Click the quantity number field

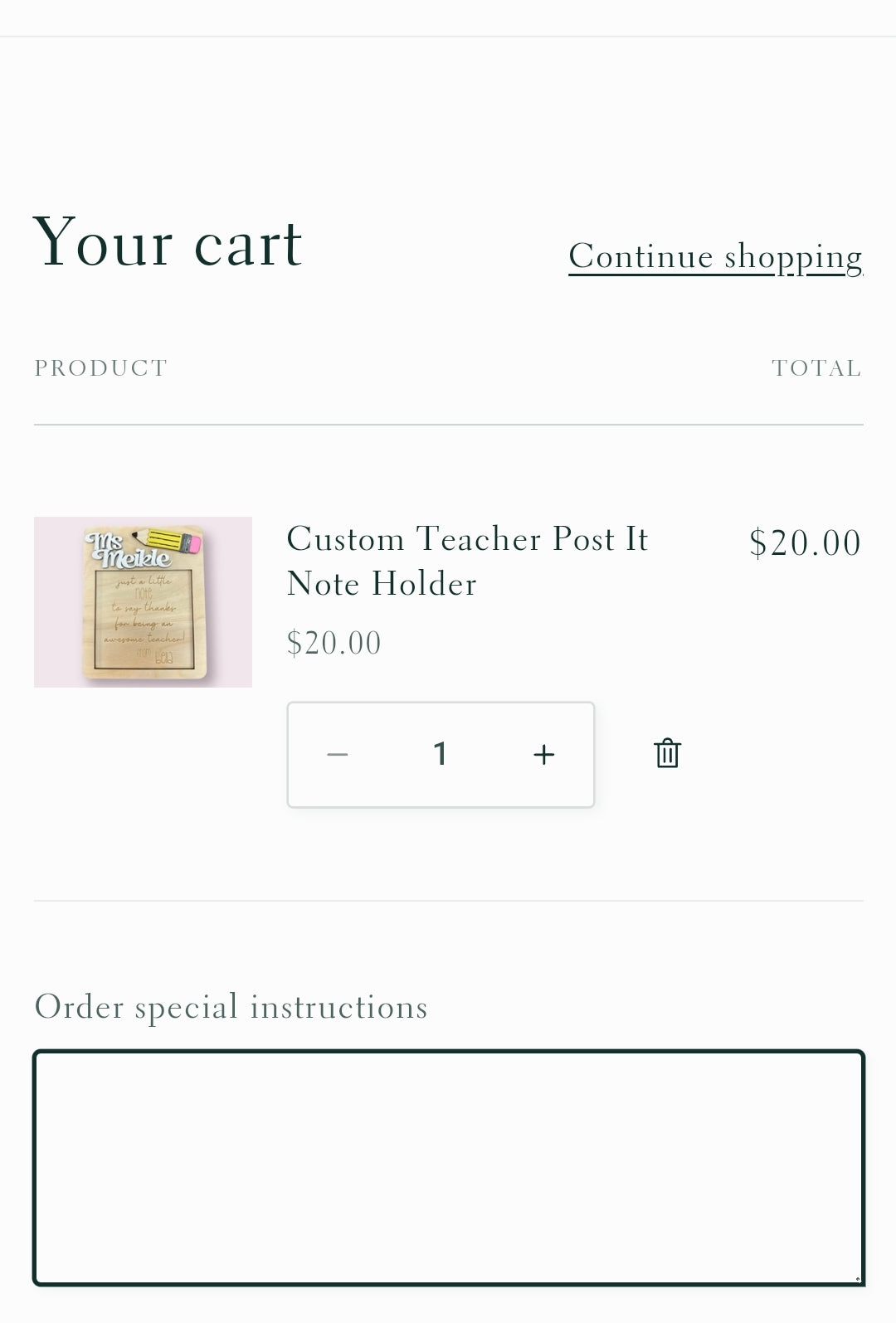click(440, 754)
